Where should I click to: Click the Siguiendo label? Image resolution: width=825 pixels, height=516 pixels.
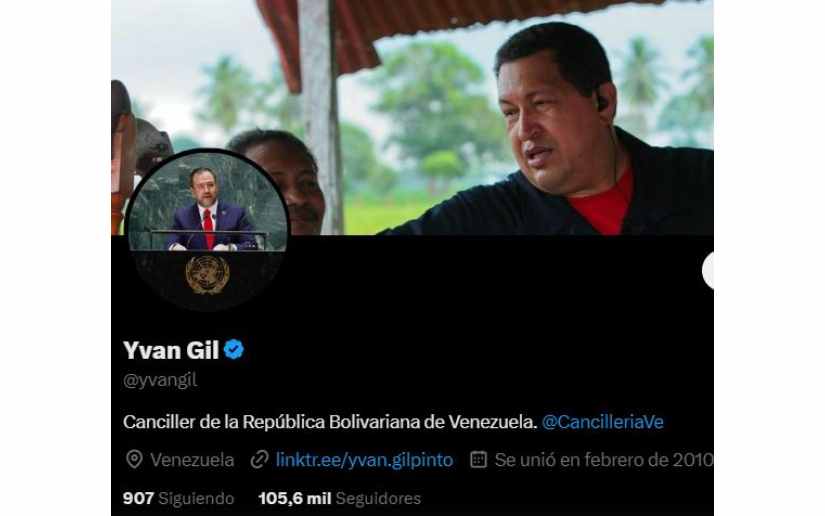point(196,499)
